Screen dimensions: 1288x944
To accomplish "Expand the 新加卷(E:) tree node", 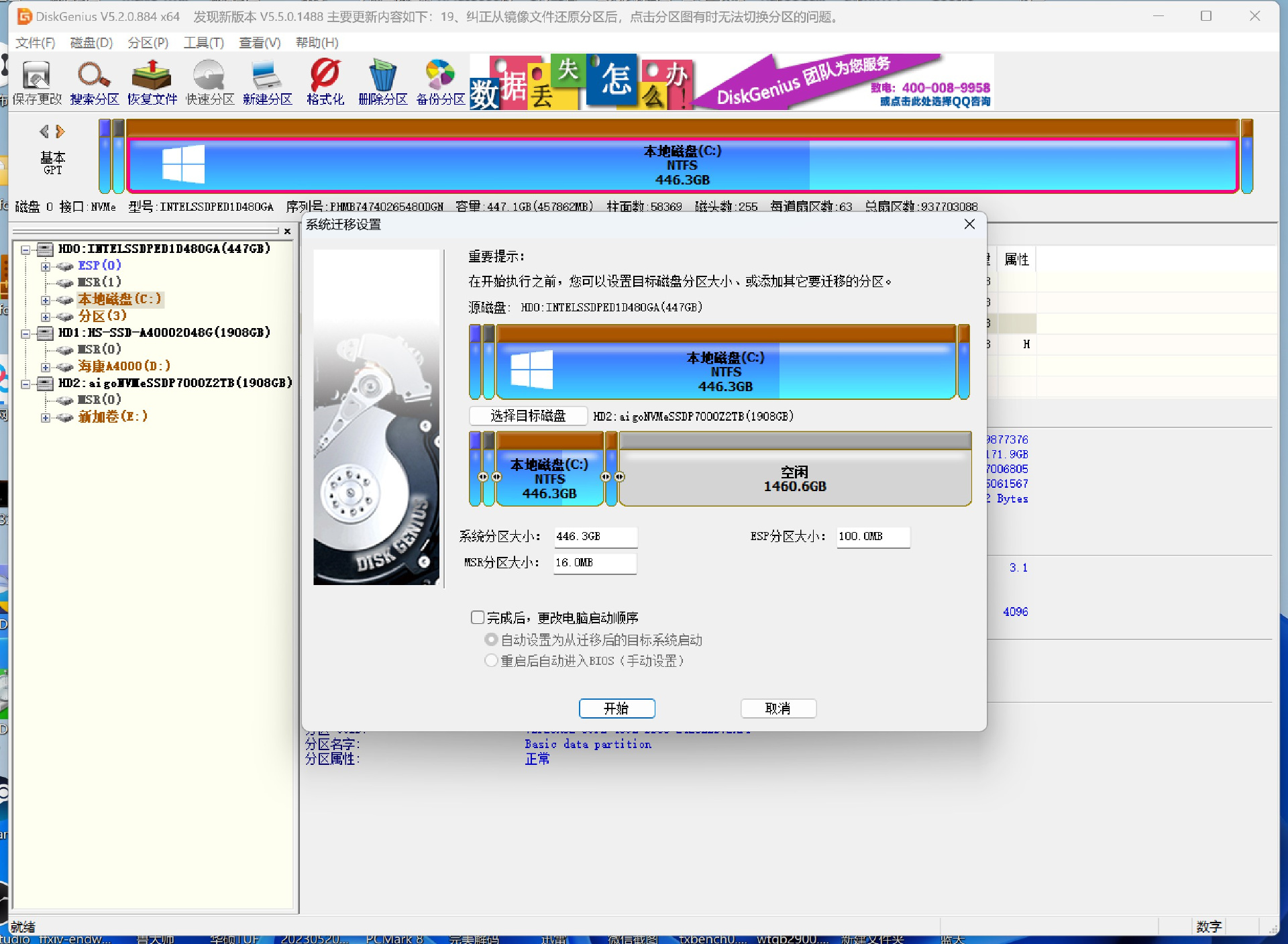I will point(45,417).
